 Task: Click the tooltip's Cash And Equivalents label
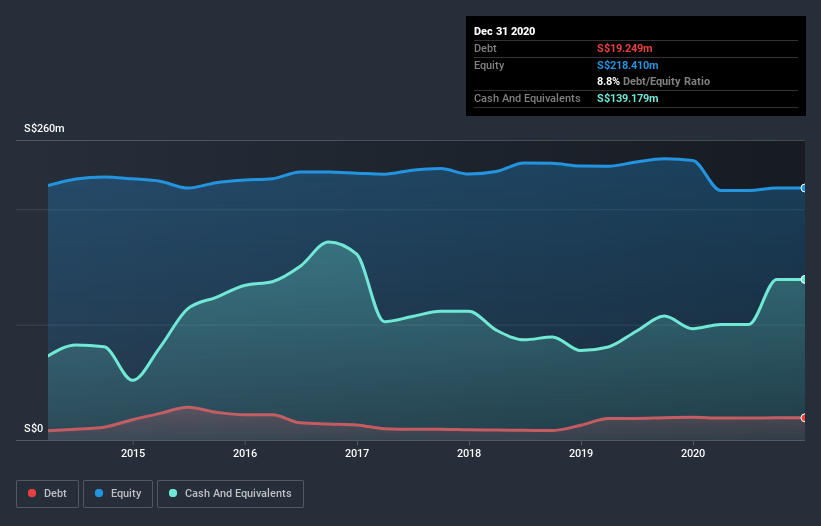click(527, 98)
